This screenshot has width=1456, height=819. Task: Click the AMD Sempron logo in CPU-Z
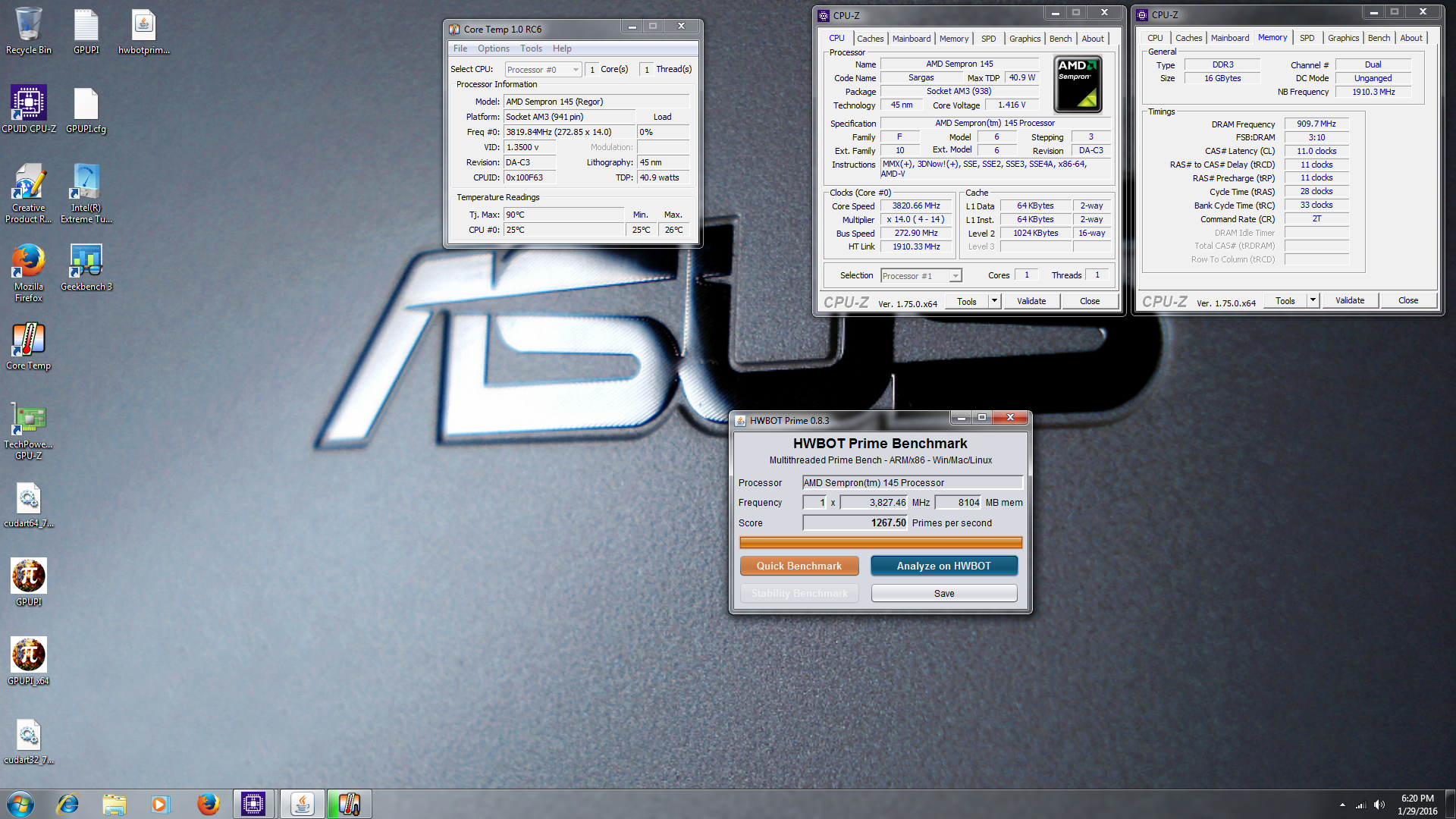tap(1078, 84)
